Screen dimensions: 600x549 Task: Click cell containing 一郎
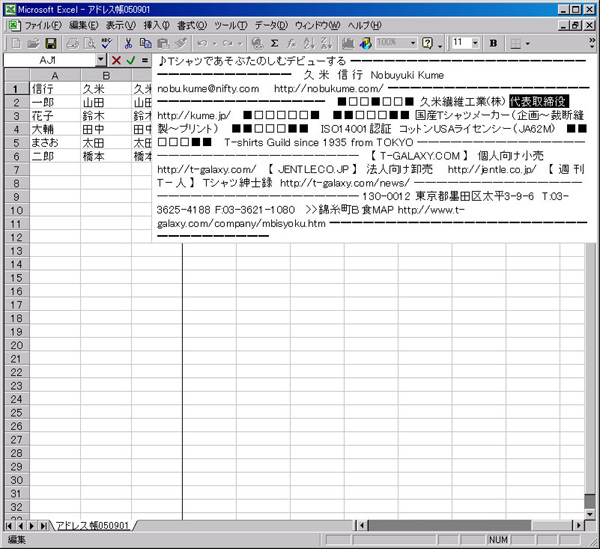(x=55, y=103)
